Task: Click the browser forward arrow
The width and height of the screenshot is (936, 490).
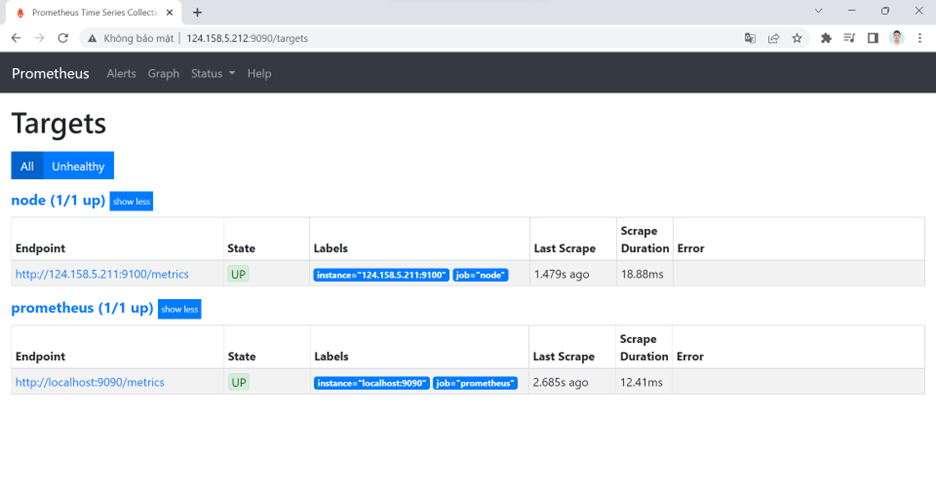Action: 39,38
